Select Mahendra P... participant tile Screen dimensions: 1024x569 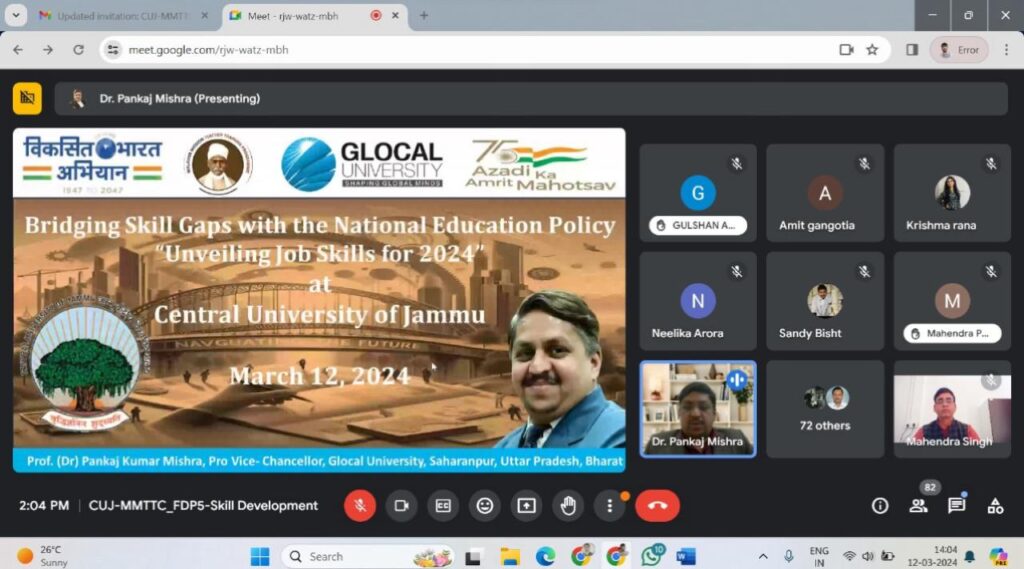(952, 301)
